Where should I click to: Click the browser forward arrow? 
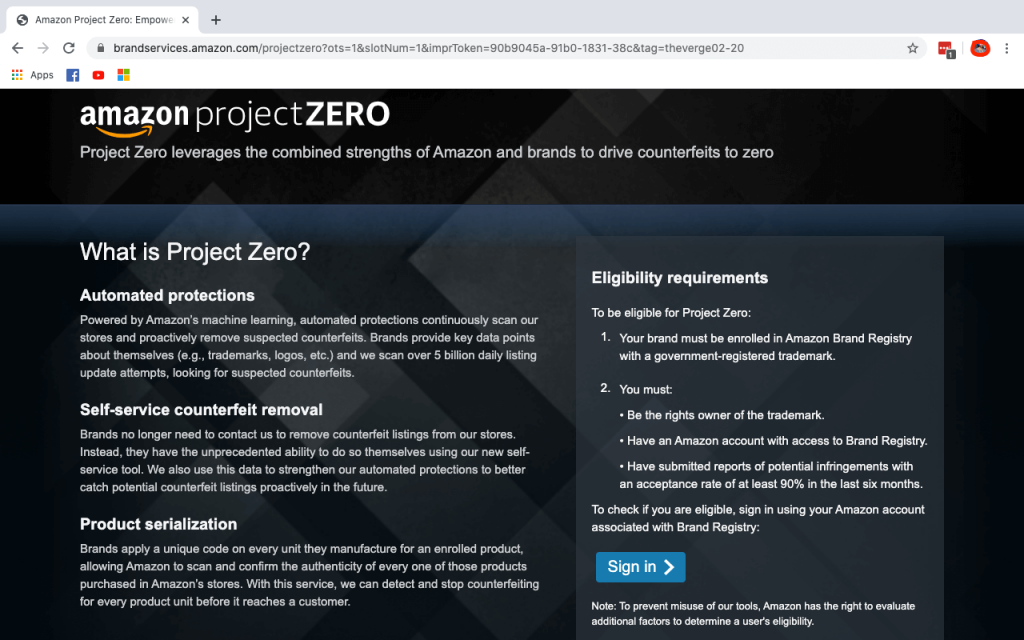tap(43, 48)
